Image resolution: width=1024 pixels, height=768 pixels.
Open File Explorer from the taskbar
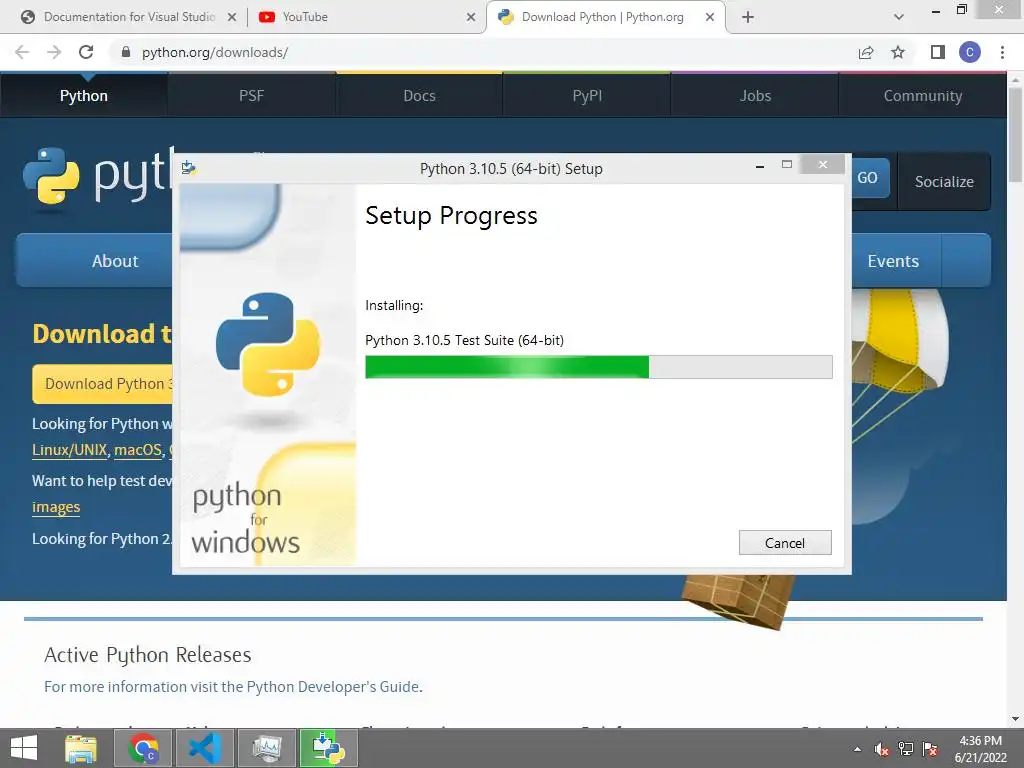[81, 748]
